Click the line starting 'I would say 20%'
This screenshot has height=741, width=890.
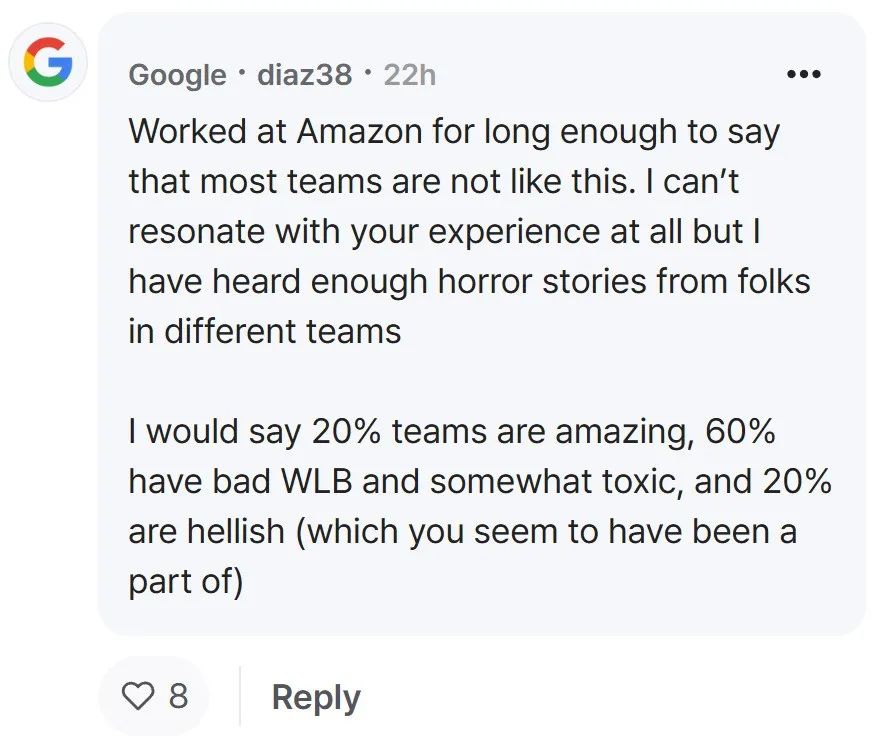pos(452,432)
